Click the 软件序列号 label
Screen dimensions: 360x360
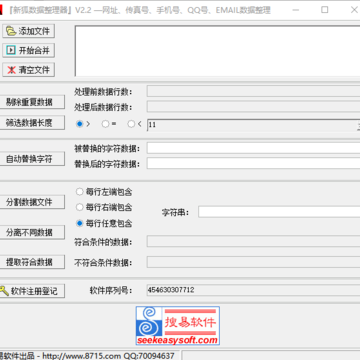[x=111, y=290]
